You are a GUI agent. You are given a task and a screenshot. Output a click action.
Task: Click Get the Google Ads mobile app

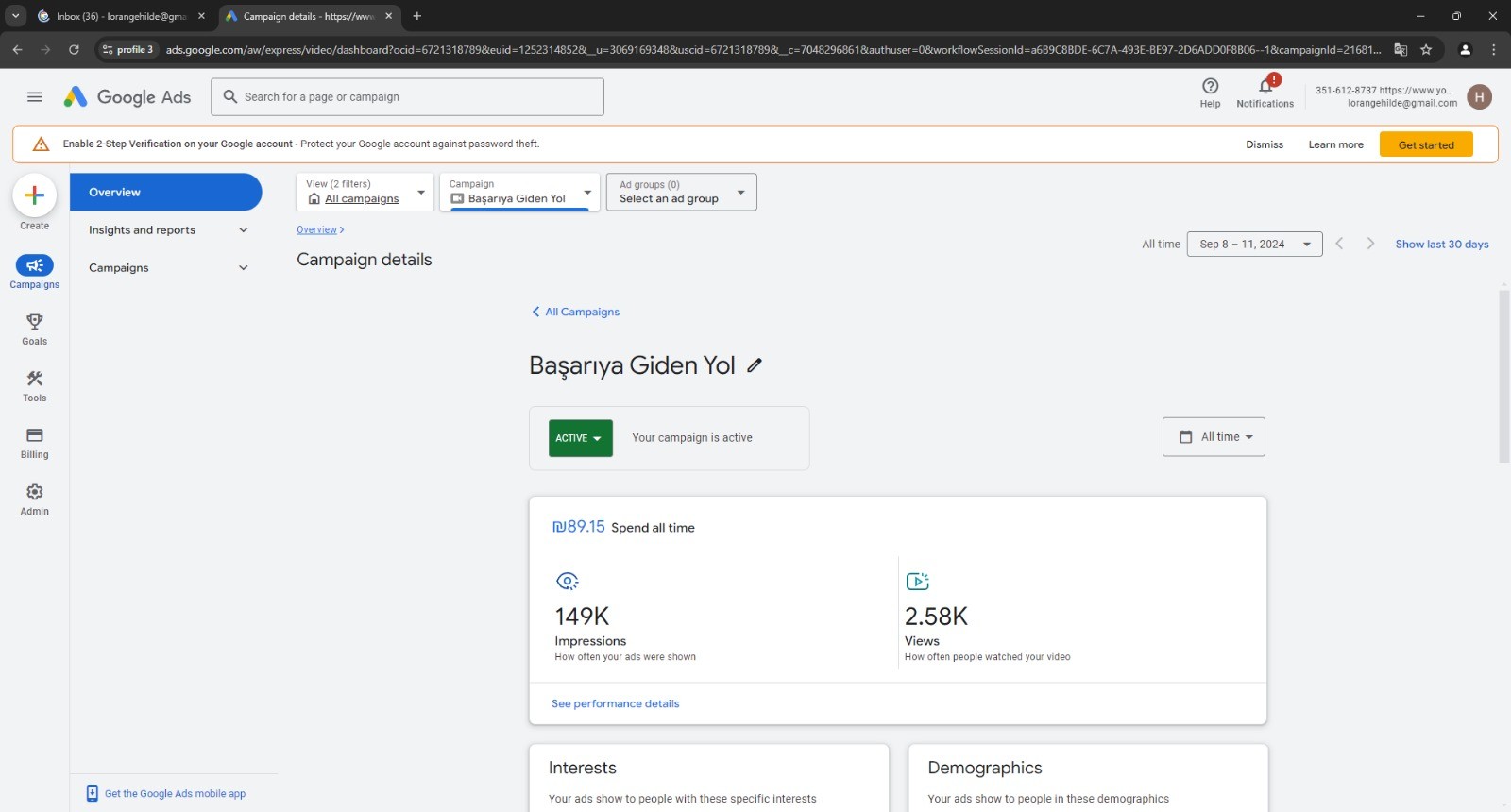point(175,793)
